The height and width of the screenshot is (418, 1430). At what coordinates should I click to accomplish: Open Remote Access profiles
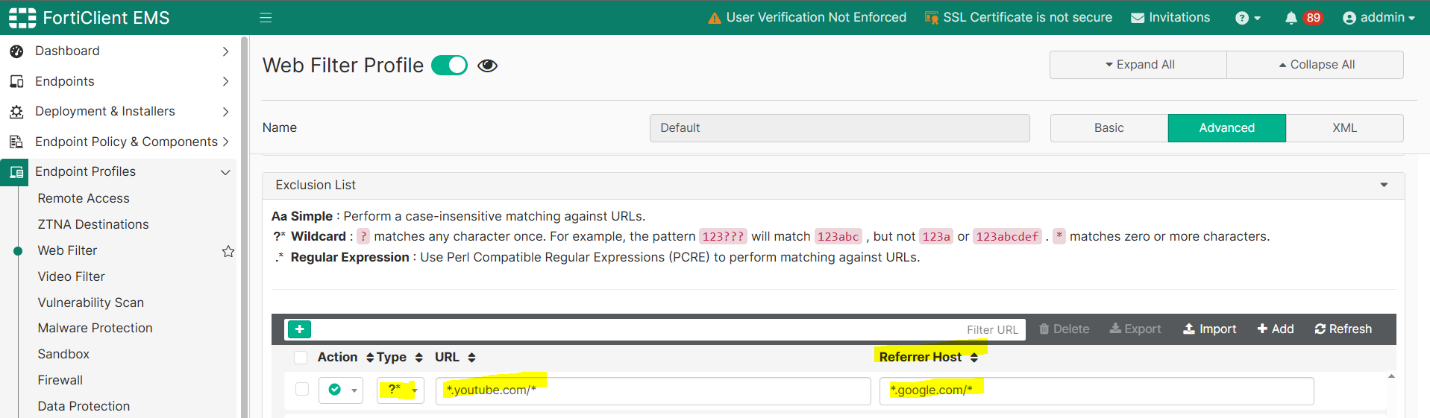point(84,199)
